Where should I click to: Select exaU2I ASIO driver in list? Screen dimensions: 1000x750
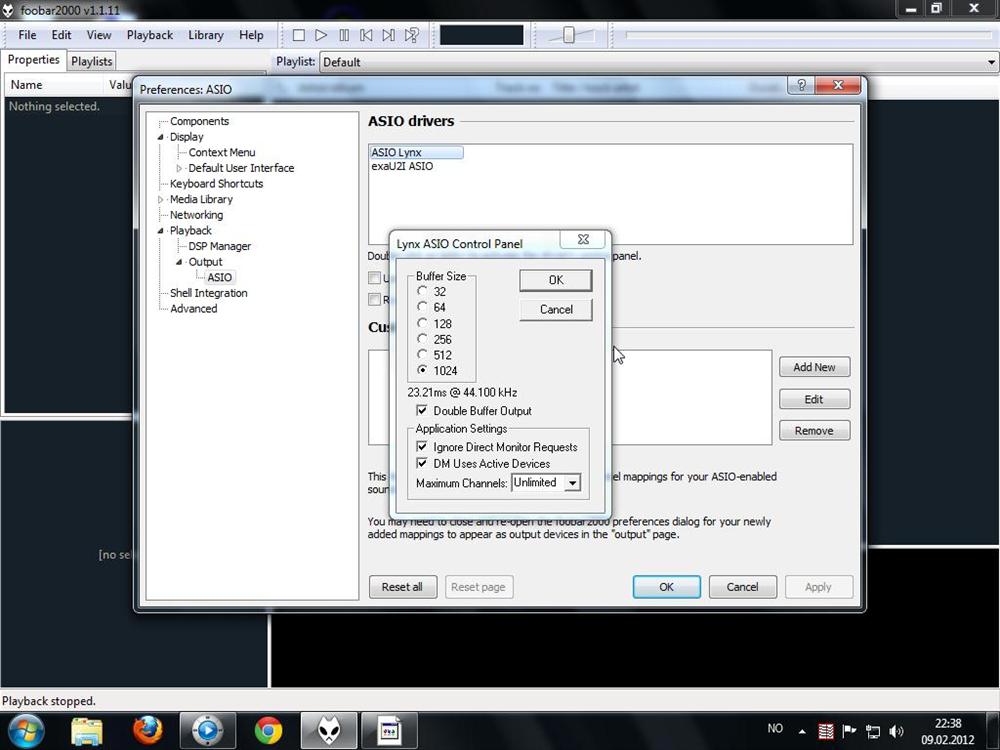402,166
